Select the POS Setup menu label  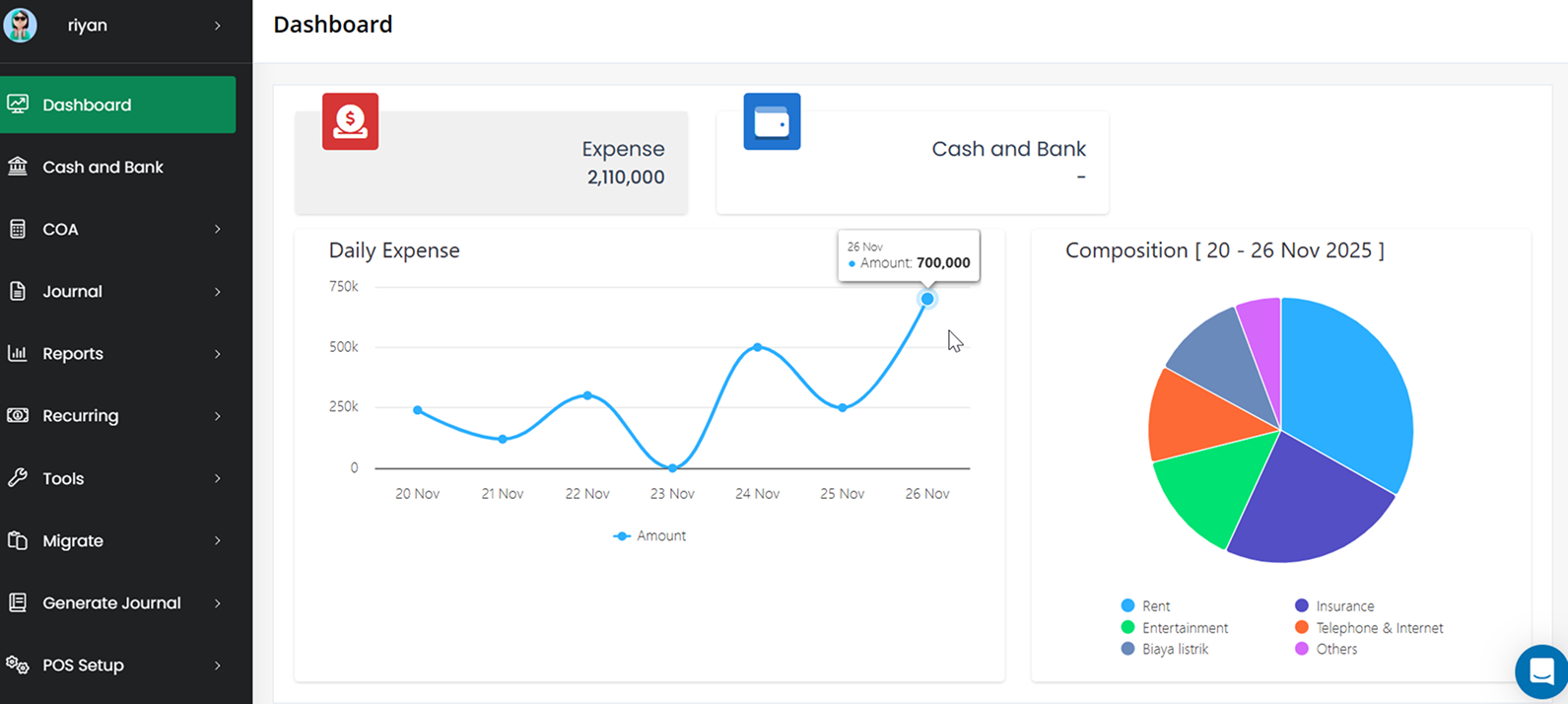tap(83, 665)
